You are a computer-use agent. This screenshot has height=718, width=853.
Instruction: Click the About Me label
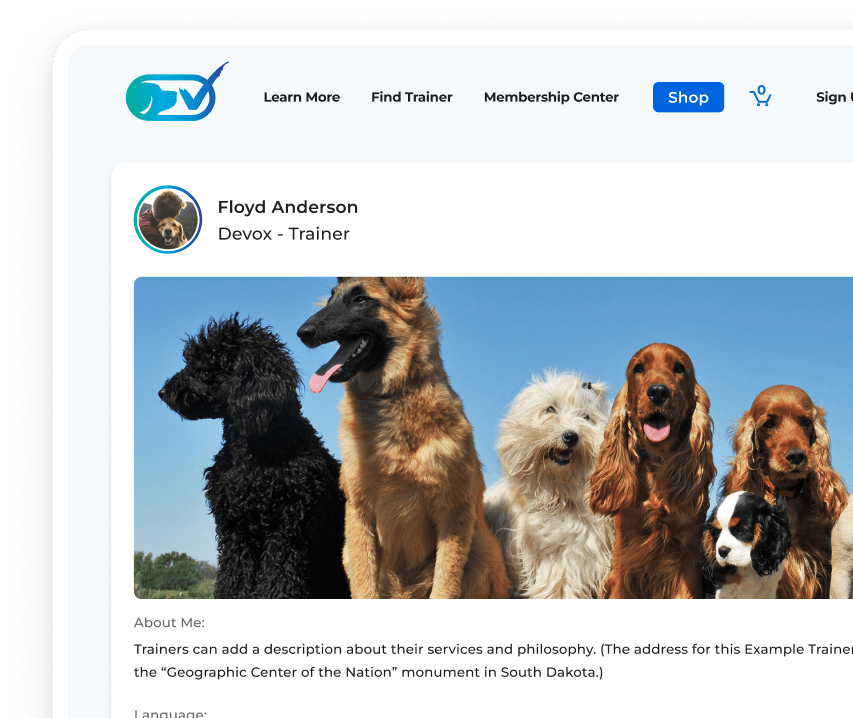tap(169, 623)
